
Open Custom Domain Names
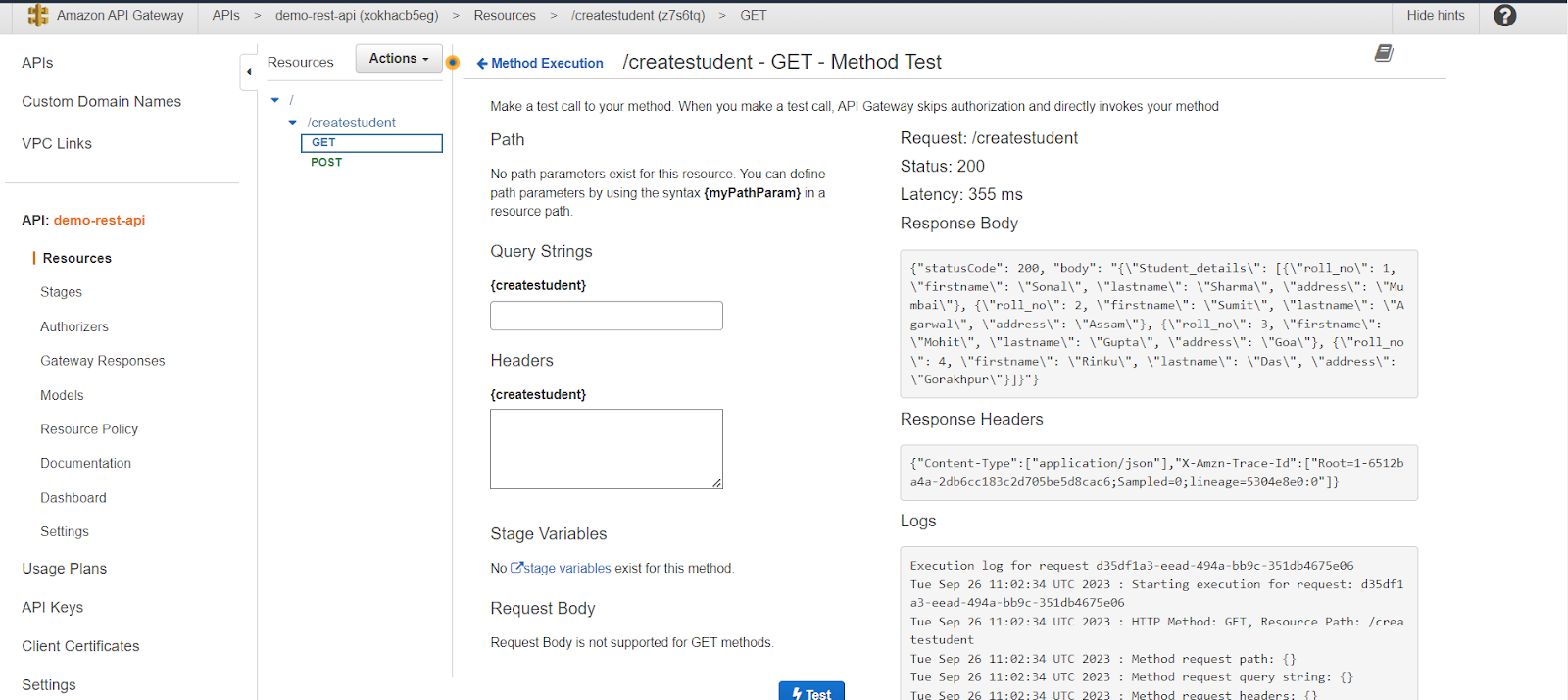[102, 102]
